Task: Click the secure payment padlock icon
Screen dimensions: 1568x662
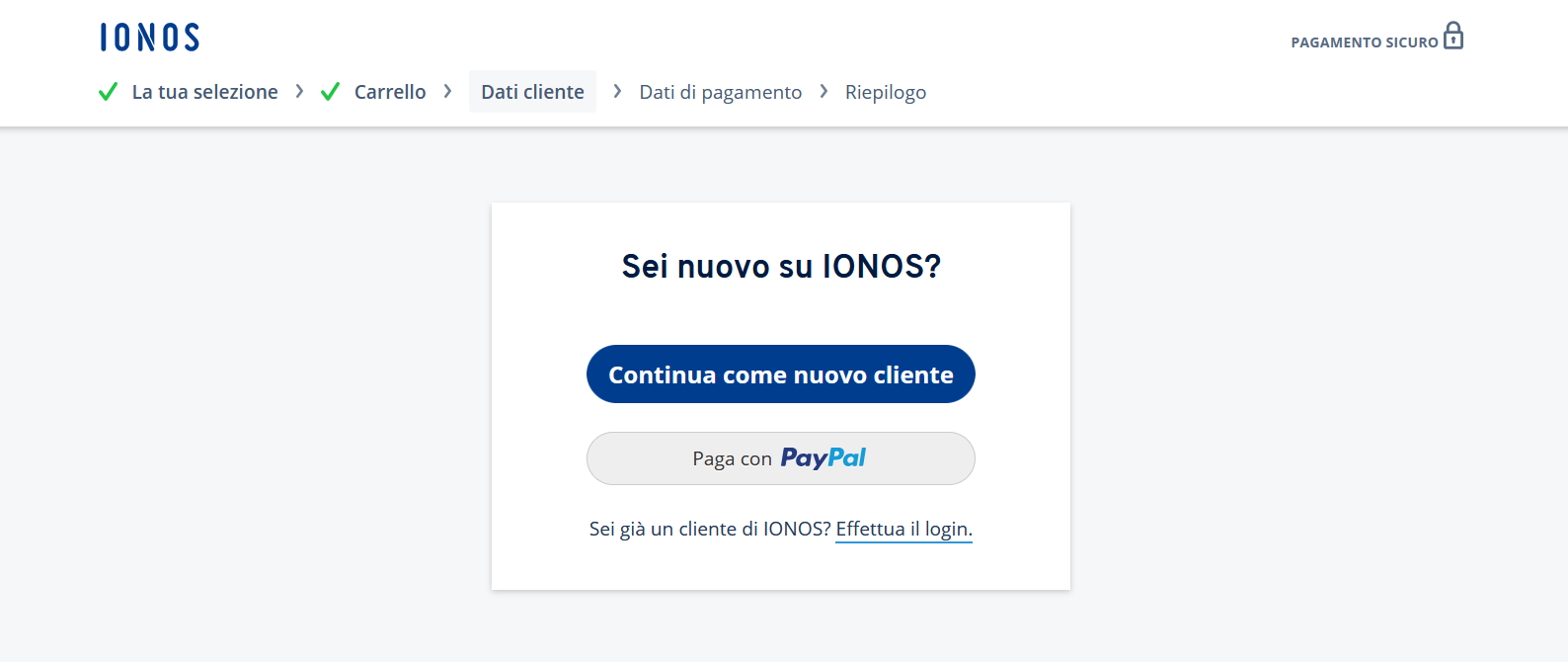Action: click(1453, 36)
